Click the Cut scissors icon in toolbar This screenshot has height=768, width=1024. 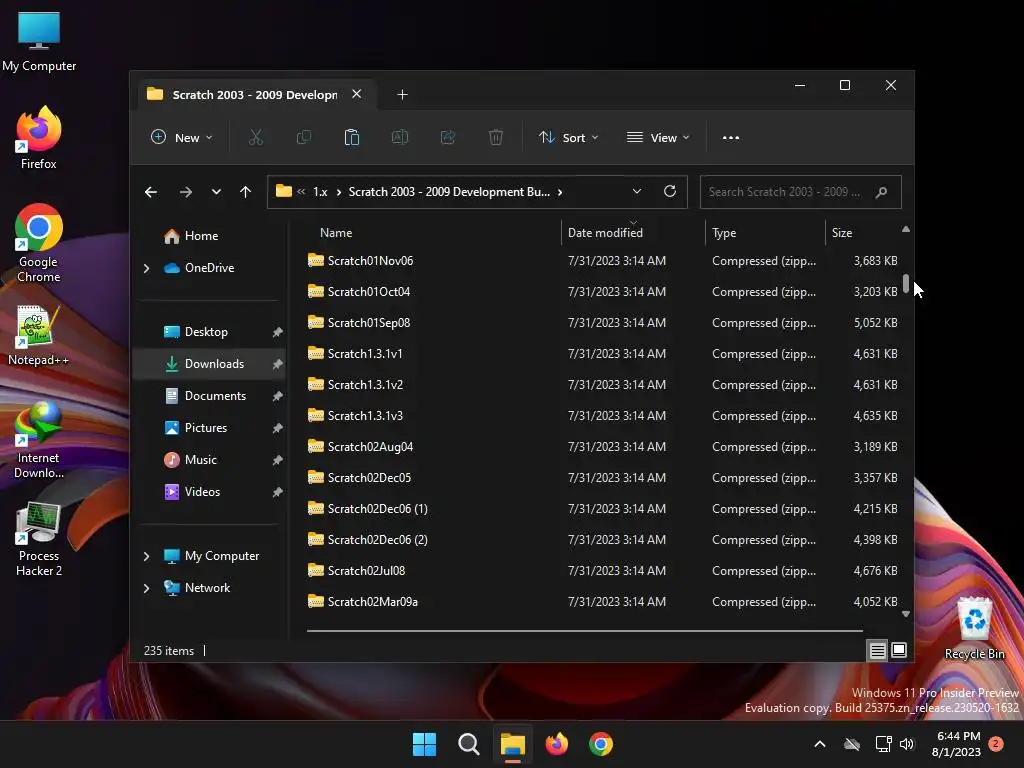click(x=255, y=137)
